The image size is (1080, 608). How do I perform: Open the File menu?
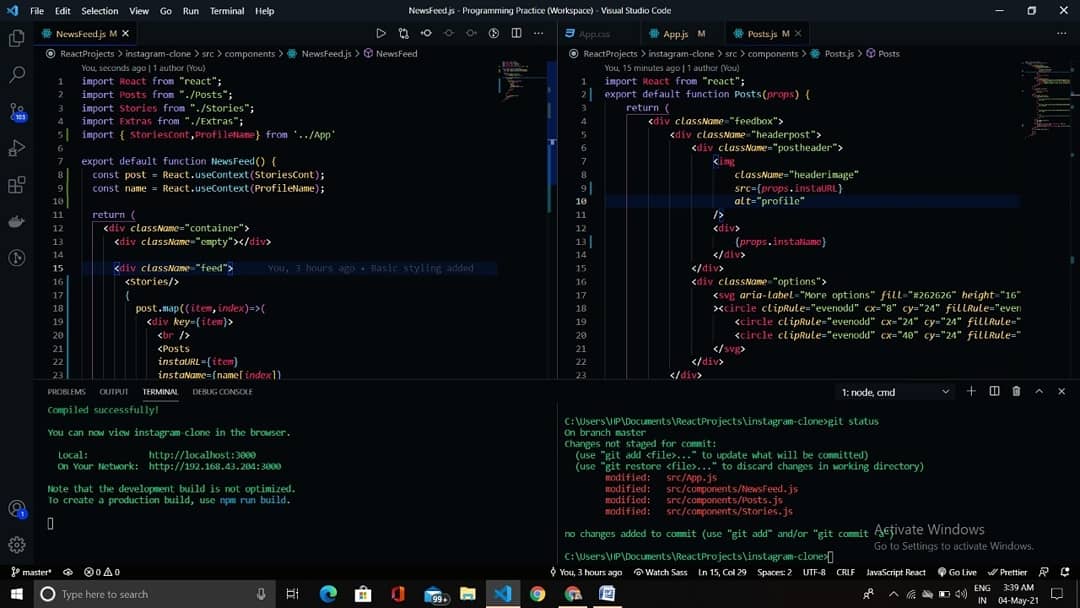pos(37,10)
